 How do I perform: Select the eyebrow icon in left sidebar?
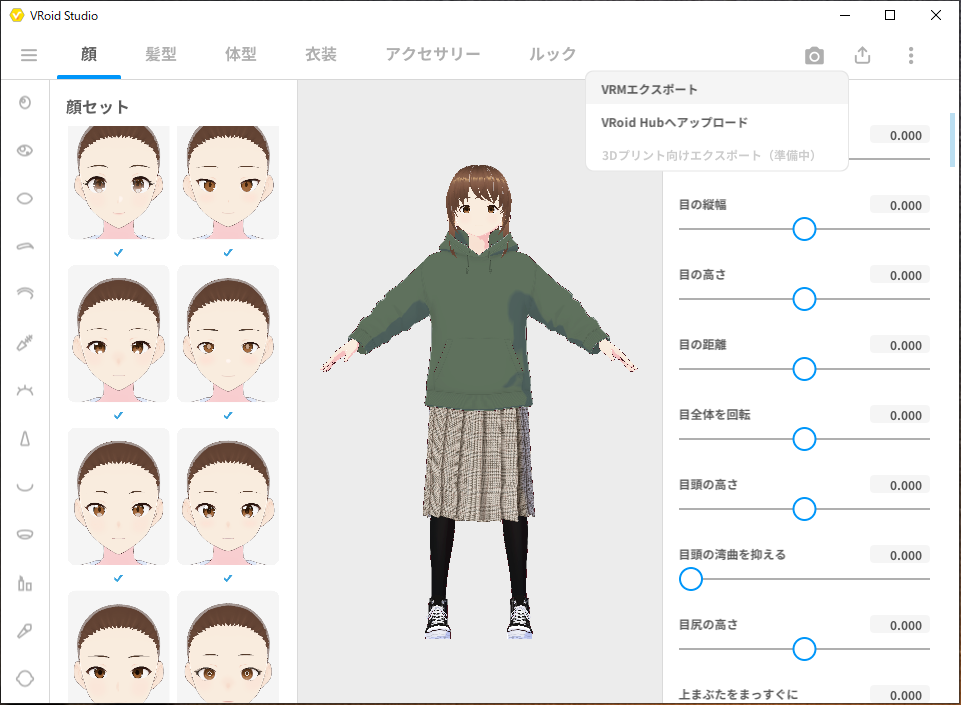(x=25, y=245)
